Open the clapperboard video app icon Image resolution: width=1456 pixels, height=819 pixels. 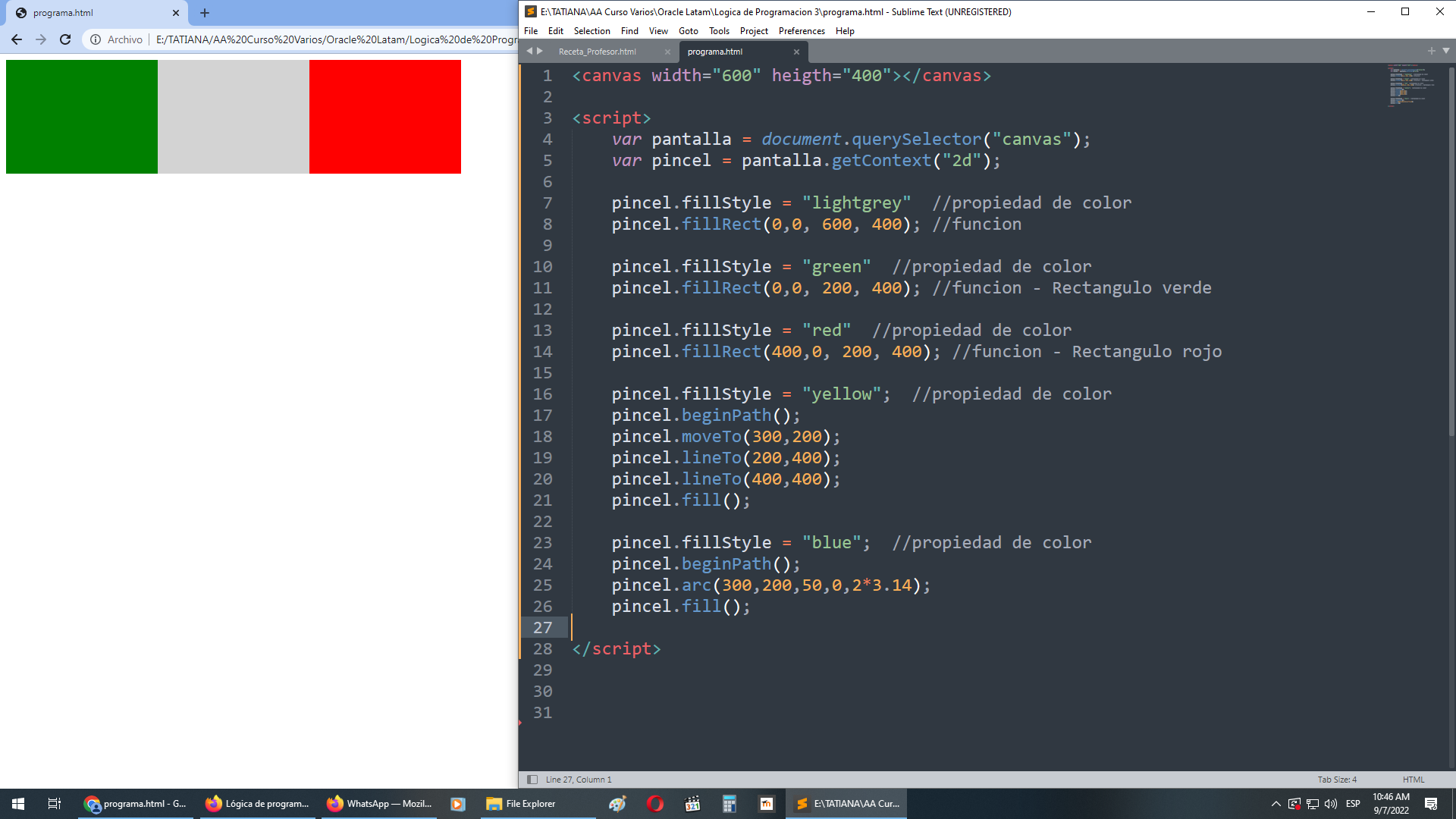pyautogui.click(x=692, y=804)
